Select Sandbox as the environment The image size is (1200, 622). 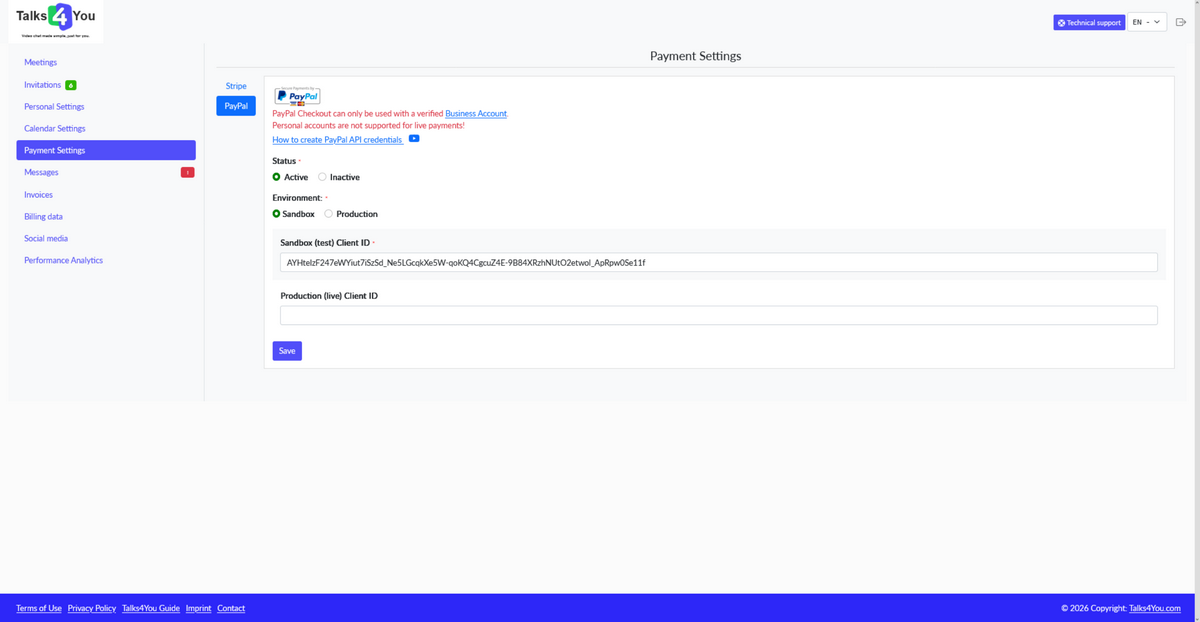[276, 213]
